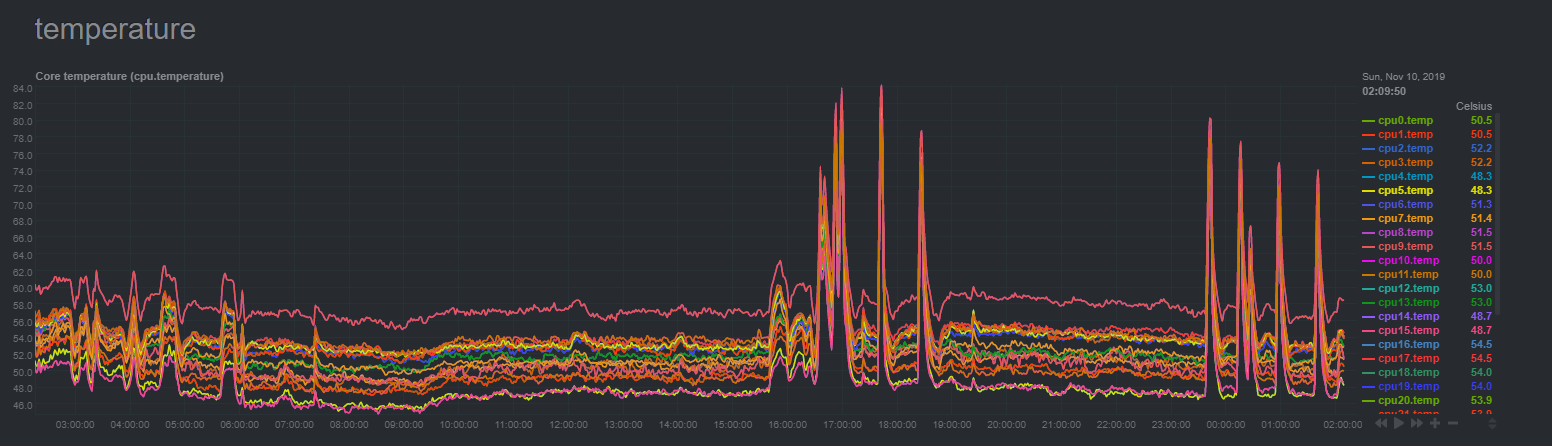Pan the chart left with the rewind icon
This screenshot has width=1552, height=446.
pos(1381,423)
